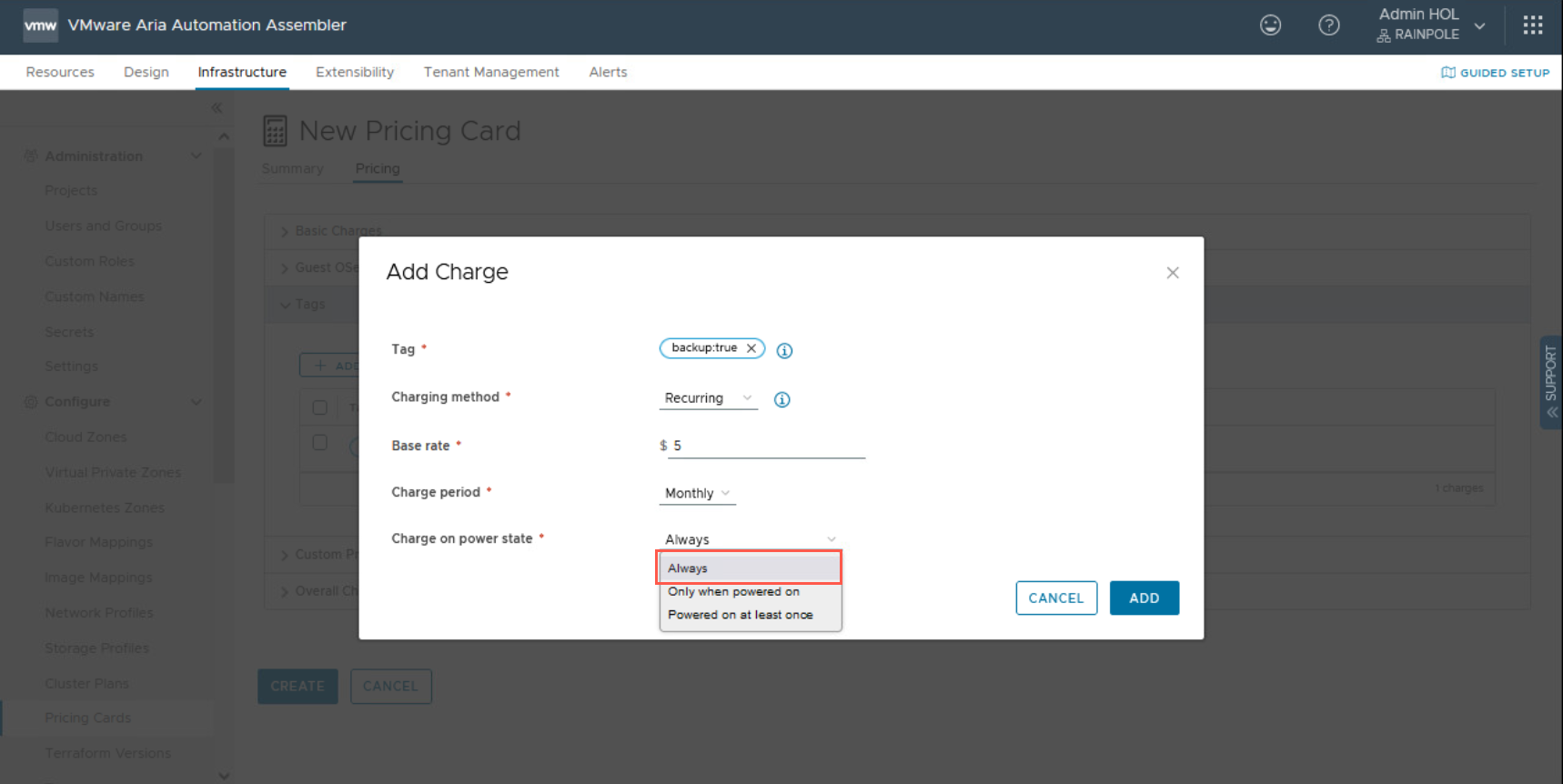Click the info icon beside Charging method
Image resolution: width=1563 pixels, height=784 pixels.
[x=781, y=399]
